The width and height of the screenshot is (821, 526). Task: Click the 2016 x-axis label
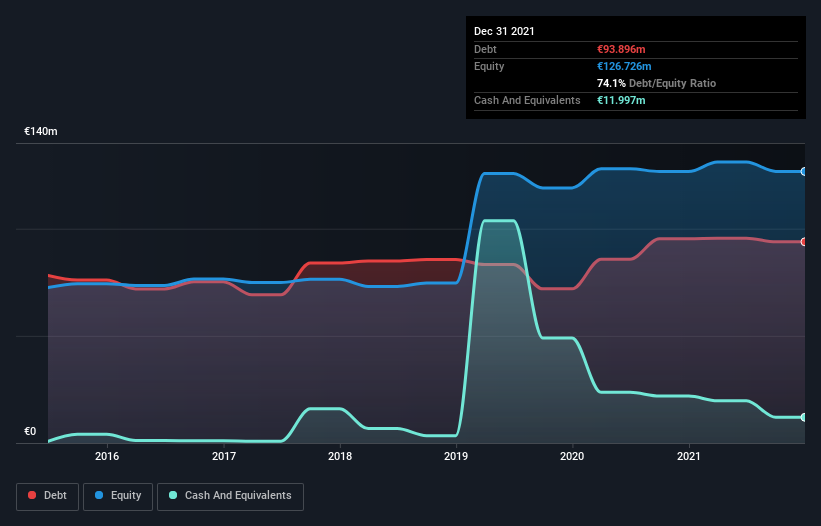(107, 456)
